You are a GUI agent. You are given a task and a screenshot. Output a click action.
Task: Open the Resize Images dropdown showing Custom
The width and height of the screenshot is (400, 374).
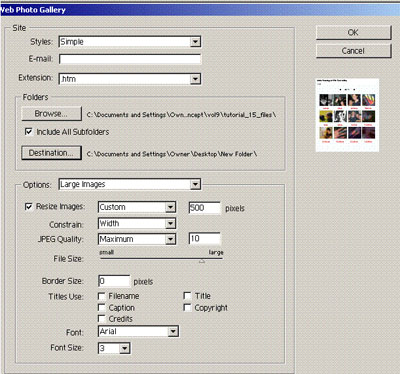[x=137, y=207]
